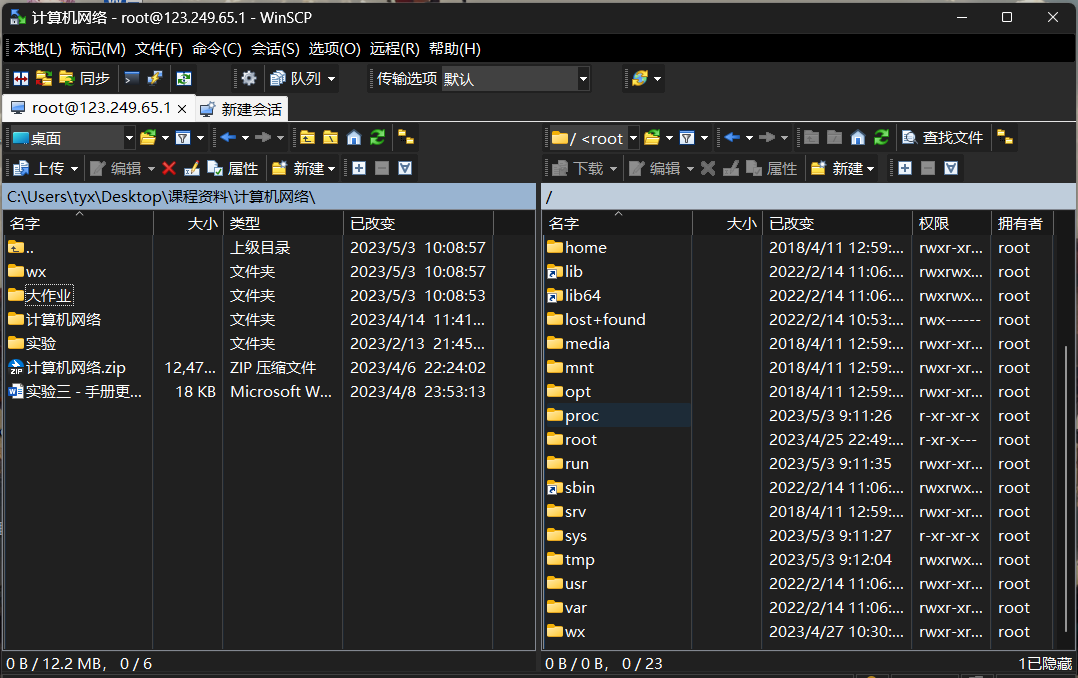This screenshot has height=678, width=1078.
Task: Delete selected local file red X
Action: [169, 168]
